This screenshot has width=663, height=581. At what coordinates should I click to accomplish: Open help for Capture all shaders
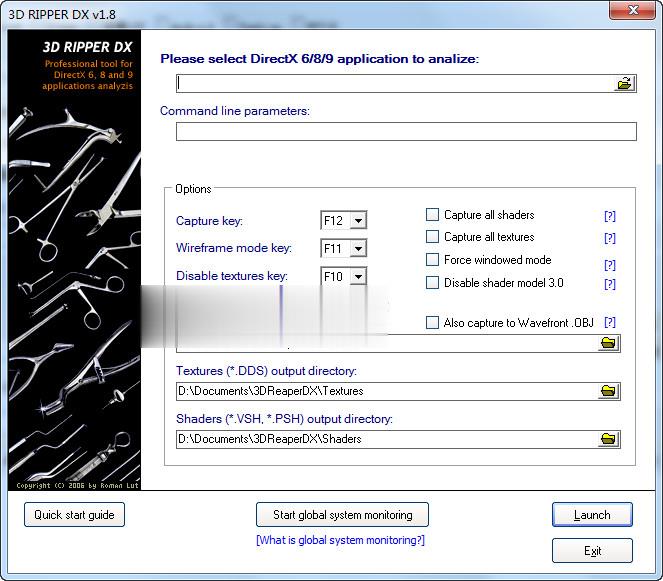[x=610, y=216]
